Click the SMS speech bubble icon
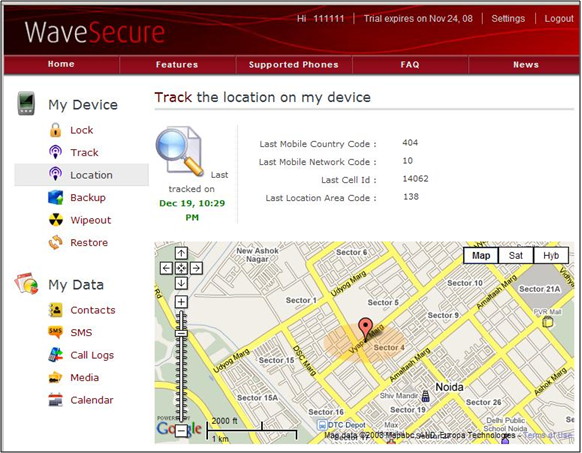Image resolution: width=582 pixels, height=453 pixels. [x=56, y=332]
